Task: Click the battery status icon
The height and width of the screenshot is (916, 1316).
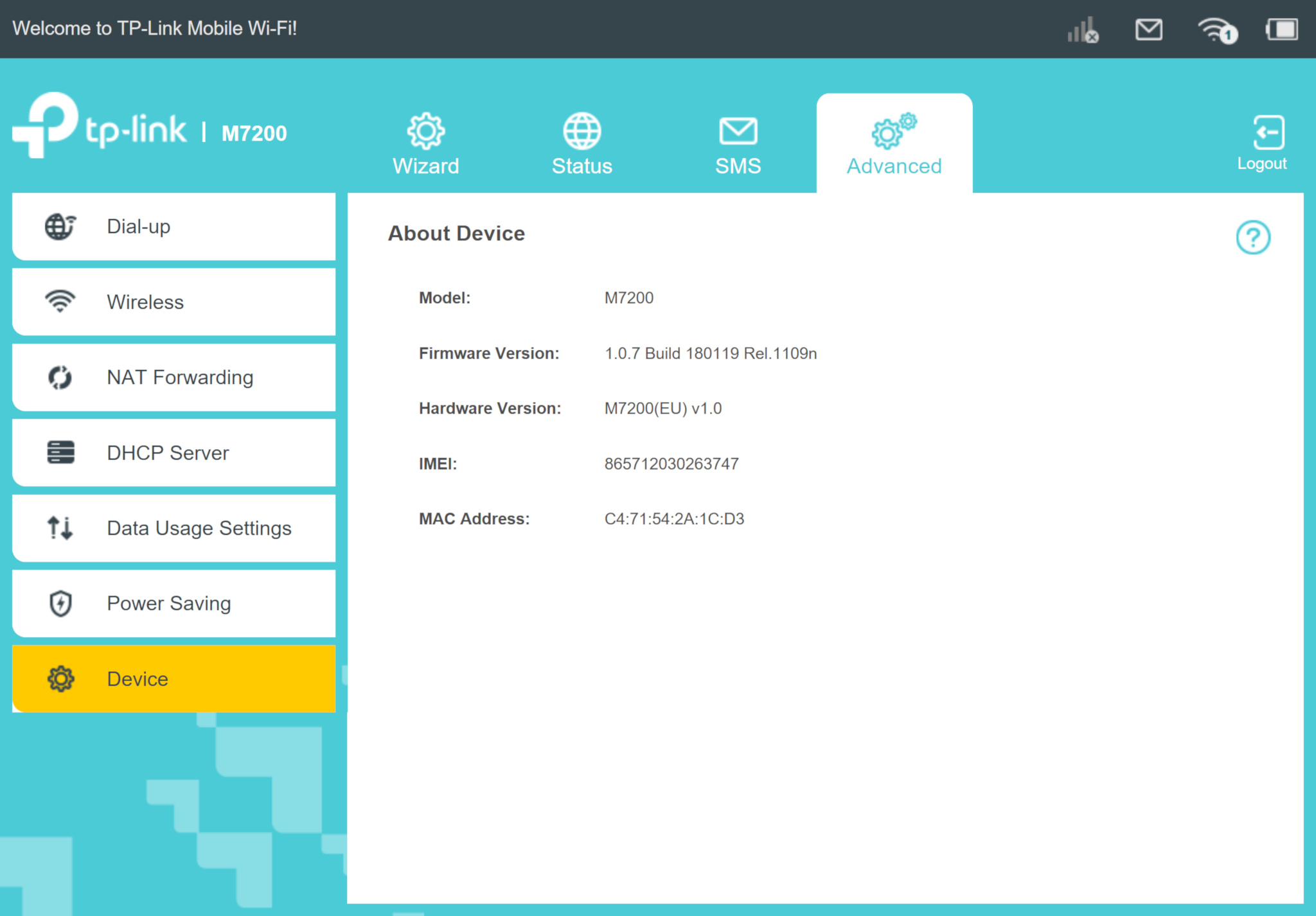Action: point(1281,30)
